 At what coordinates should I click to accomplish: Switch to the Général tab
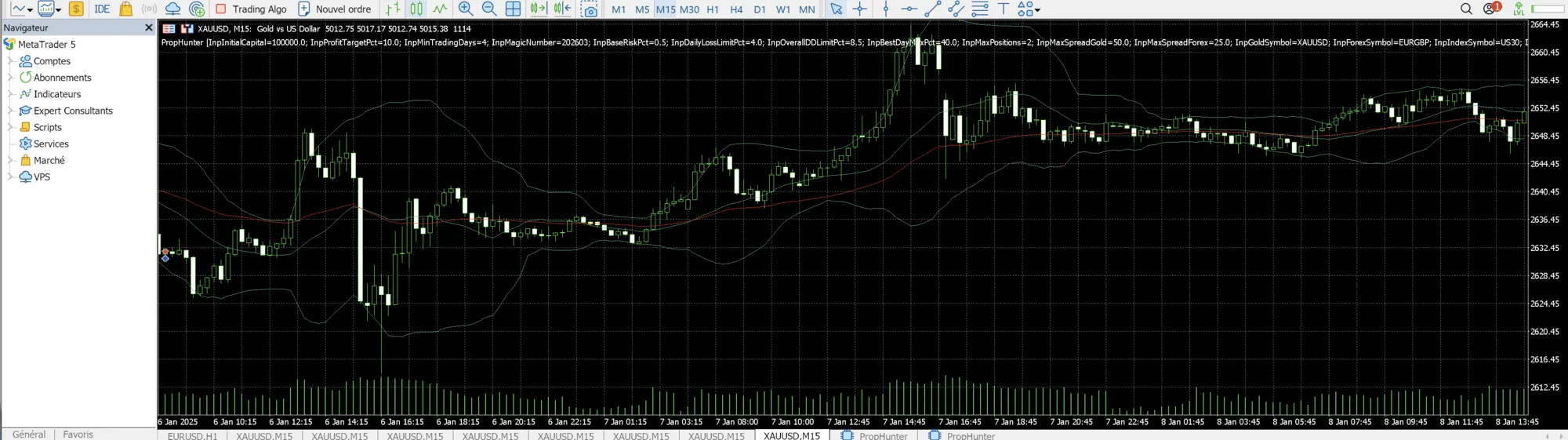point(29,434)
